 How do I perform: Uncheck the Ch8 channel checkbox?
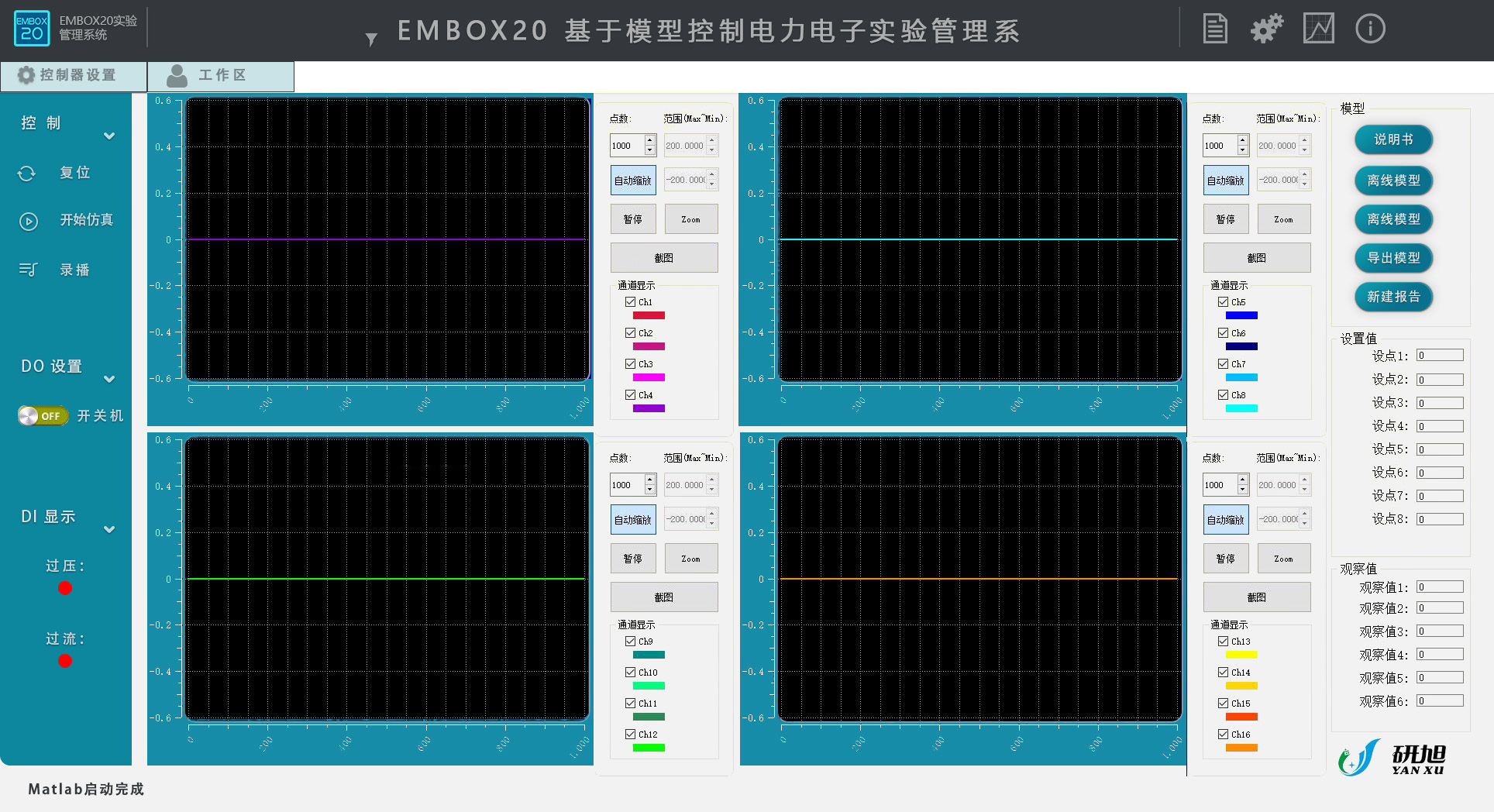tap(1223, 395)
